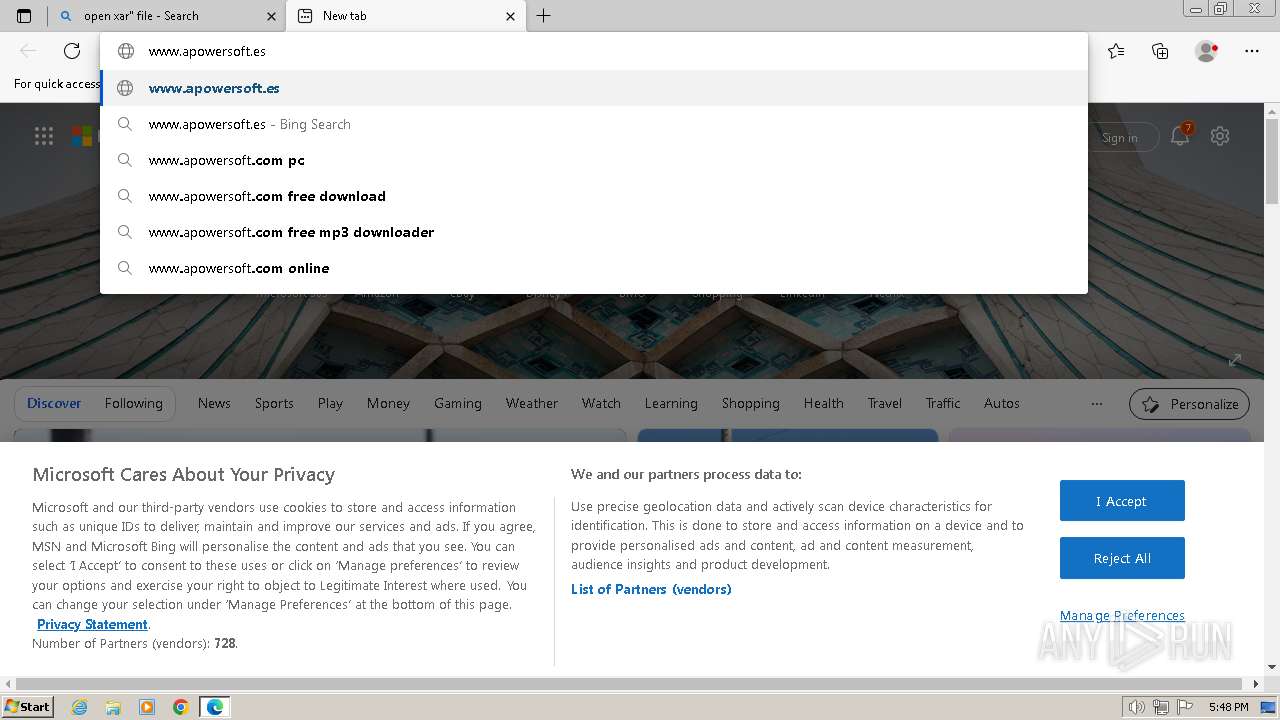Close the "open xar file - Search" tab
Screen dimensions: 1280x720
271,16
